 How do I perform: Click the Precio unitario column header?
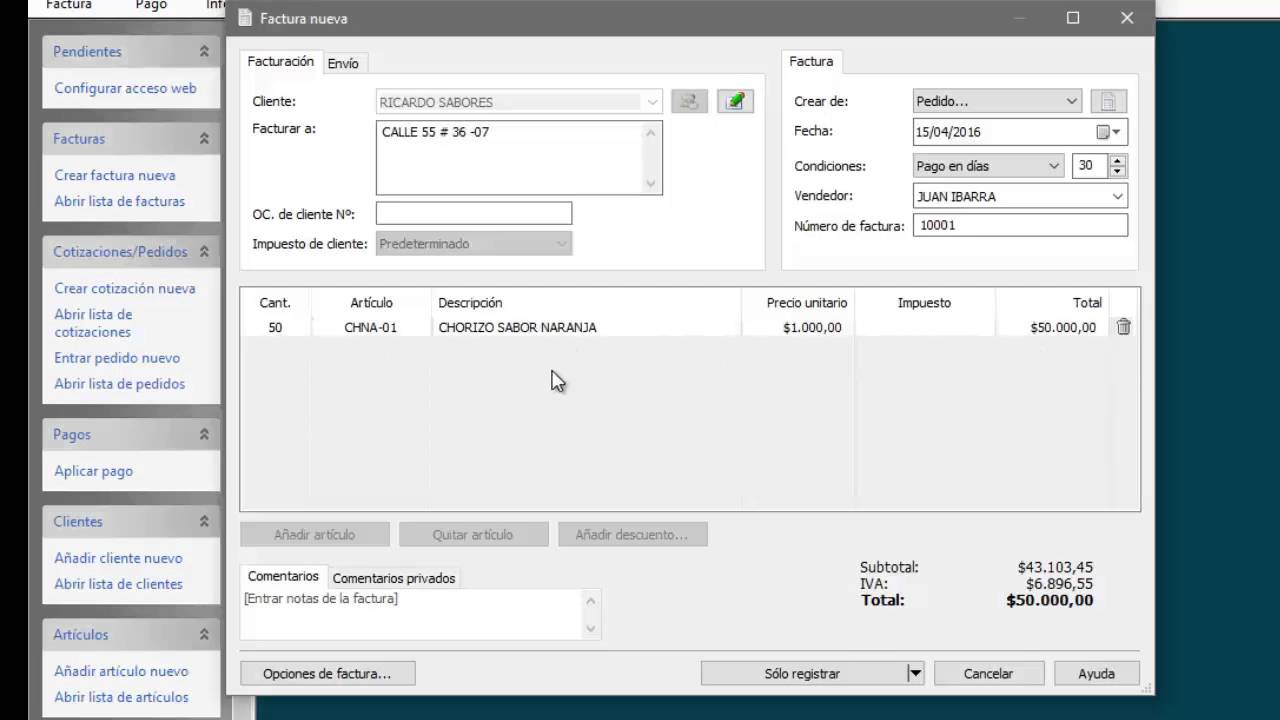tap(798, 302)
